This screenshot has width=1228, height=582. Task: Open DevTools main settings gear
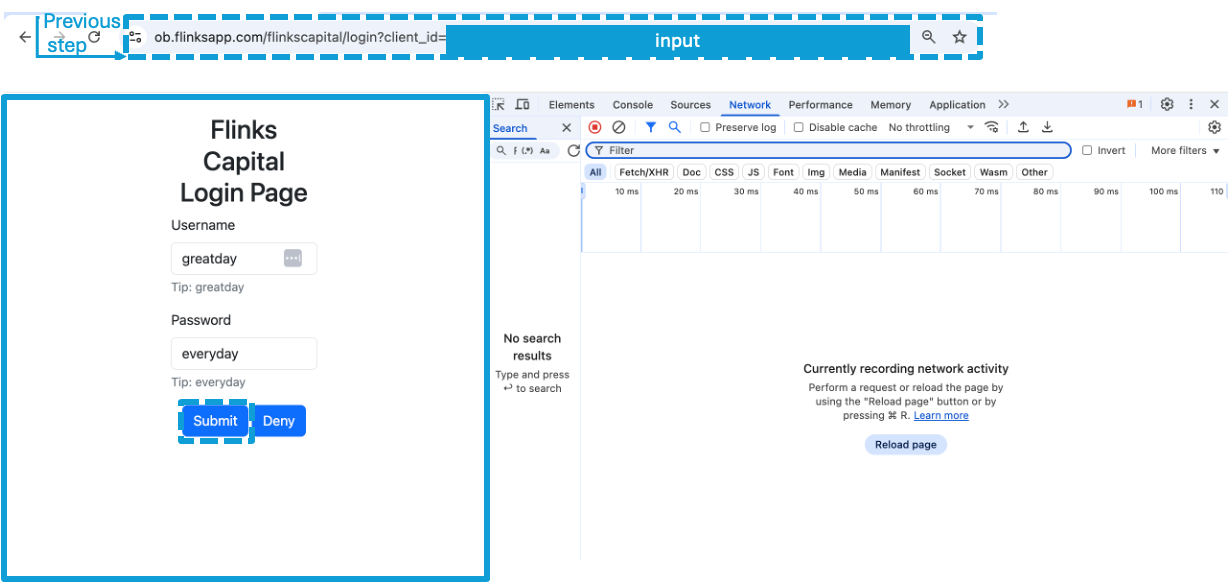(x=1167, y=104)
